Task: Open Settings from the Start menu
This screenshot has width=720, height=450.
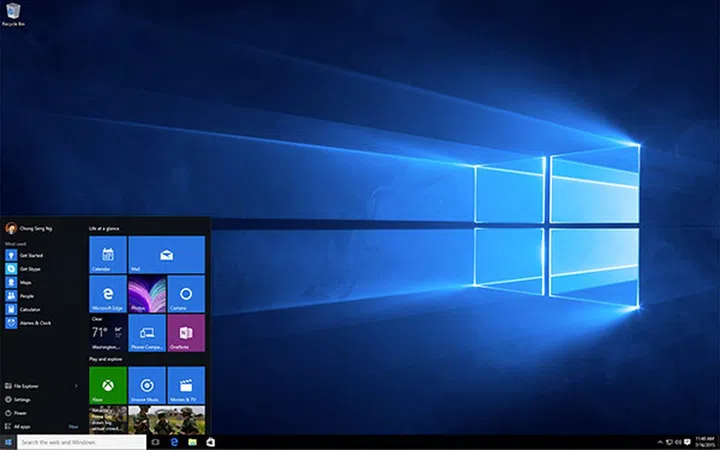Action: pos(22,399)
